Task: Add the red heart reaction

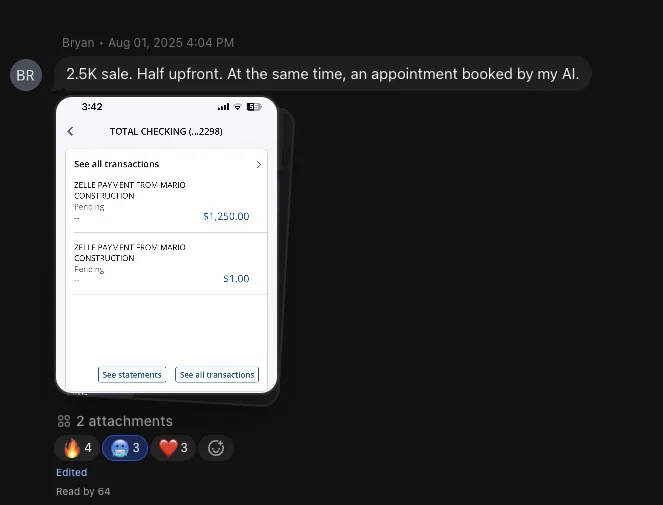Action: [173, 448]
